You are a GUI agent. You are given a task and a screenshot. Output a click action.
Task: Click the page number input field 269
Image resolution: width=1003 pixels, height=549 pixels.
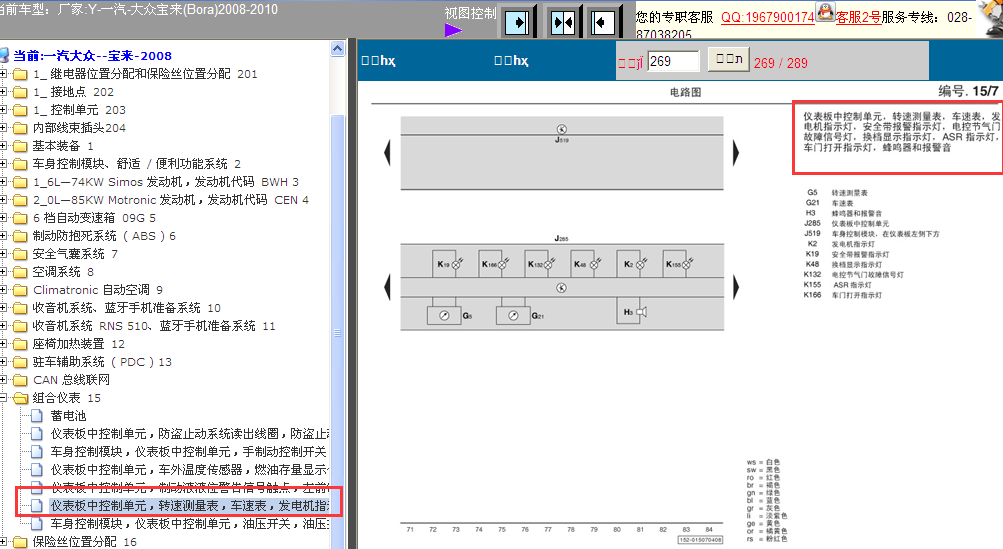674,61
